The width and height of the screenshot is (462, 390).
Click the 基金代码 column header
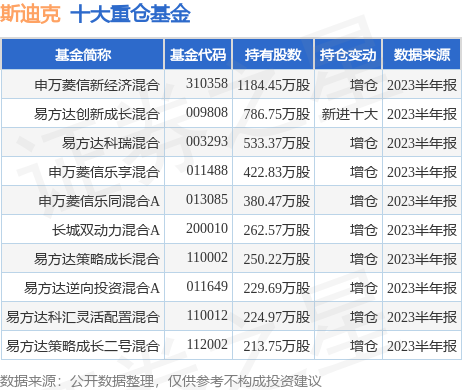pyautogui.click(x=198, y=54)
